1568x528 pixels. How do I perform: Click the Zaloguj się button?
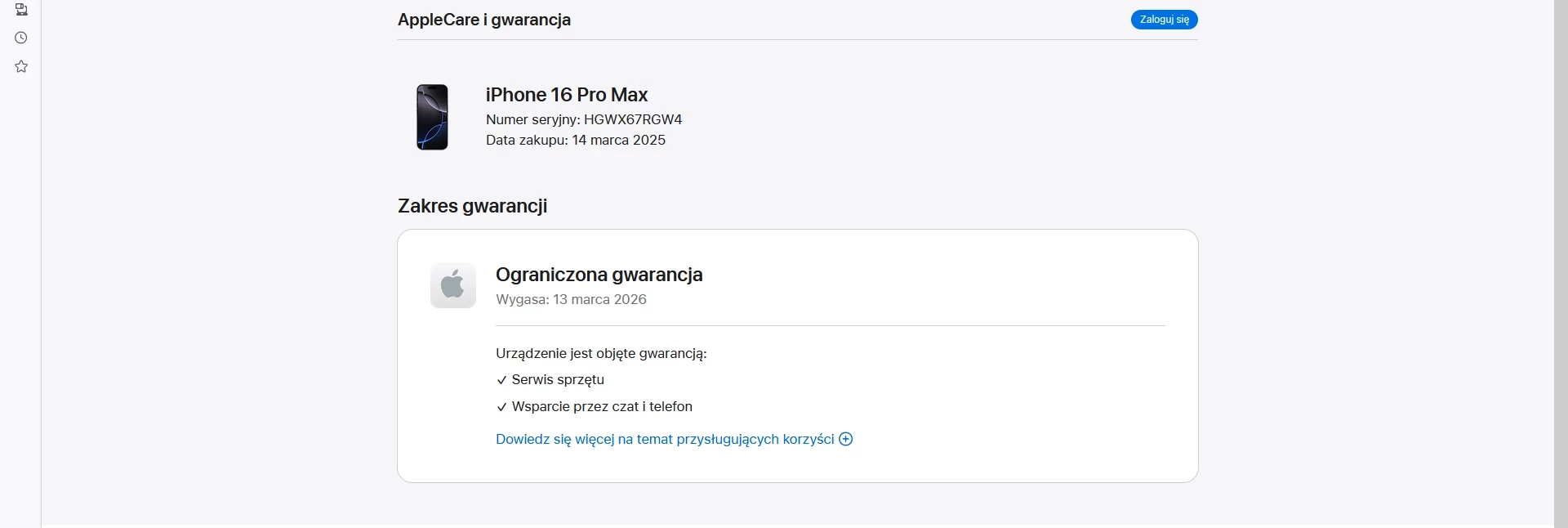pos(1163,20)
